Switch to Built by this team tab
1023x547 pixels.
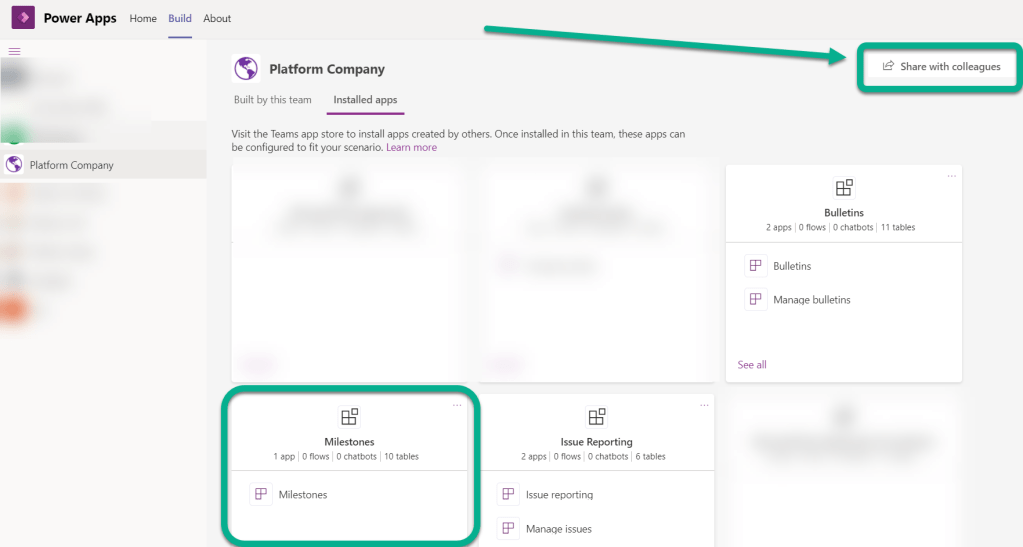(273, 100)
